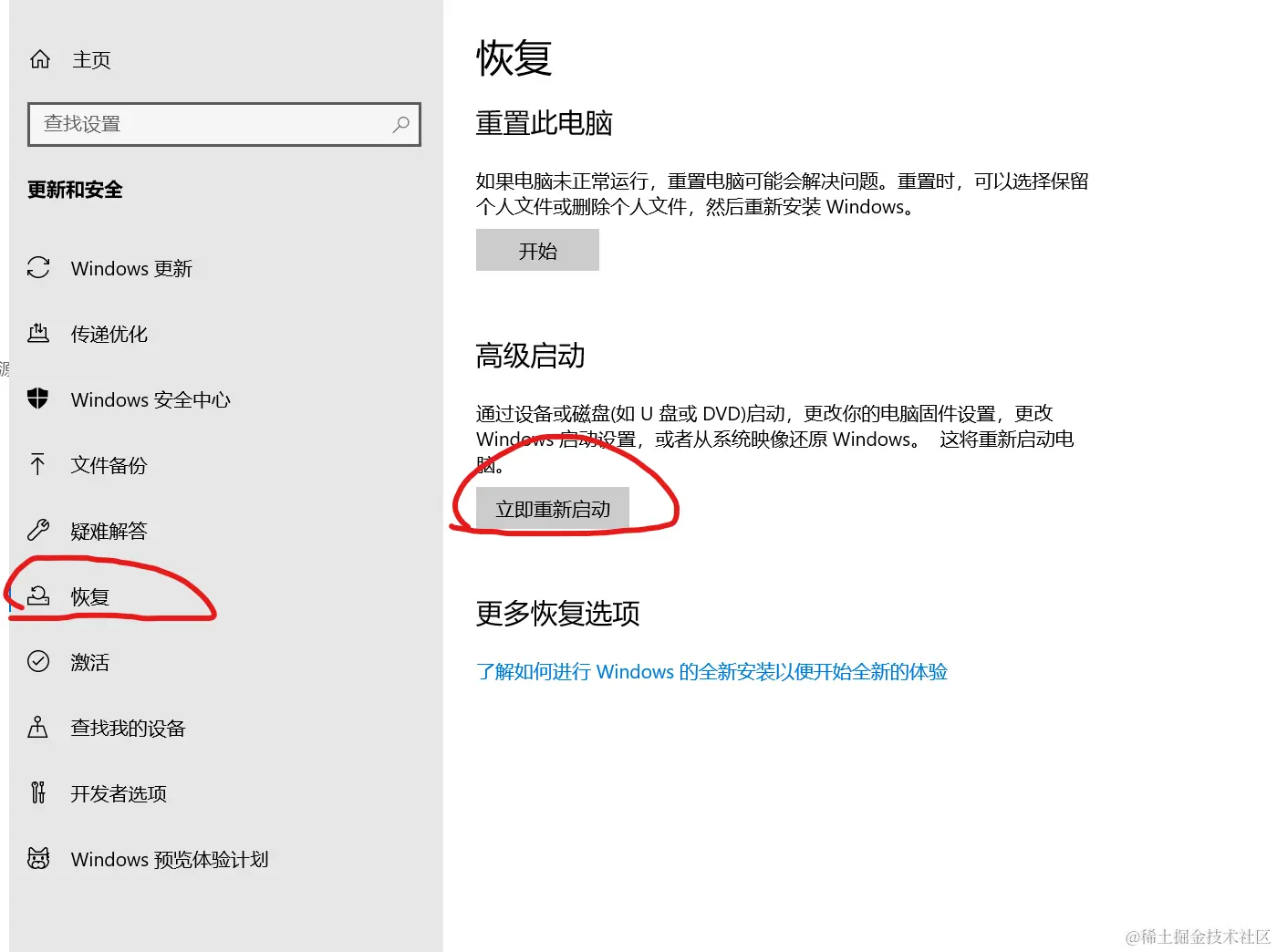
Task: Select the 更新和安全 section header
Action: pyautogui.click(x=74, y=189)
